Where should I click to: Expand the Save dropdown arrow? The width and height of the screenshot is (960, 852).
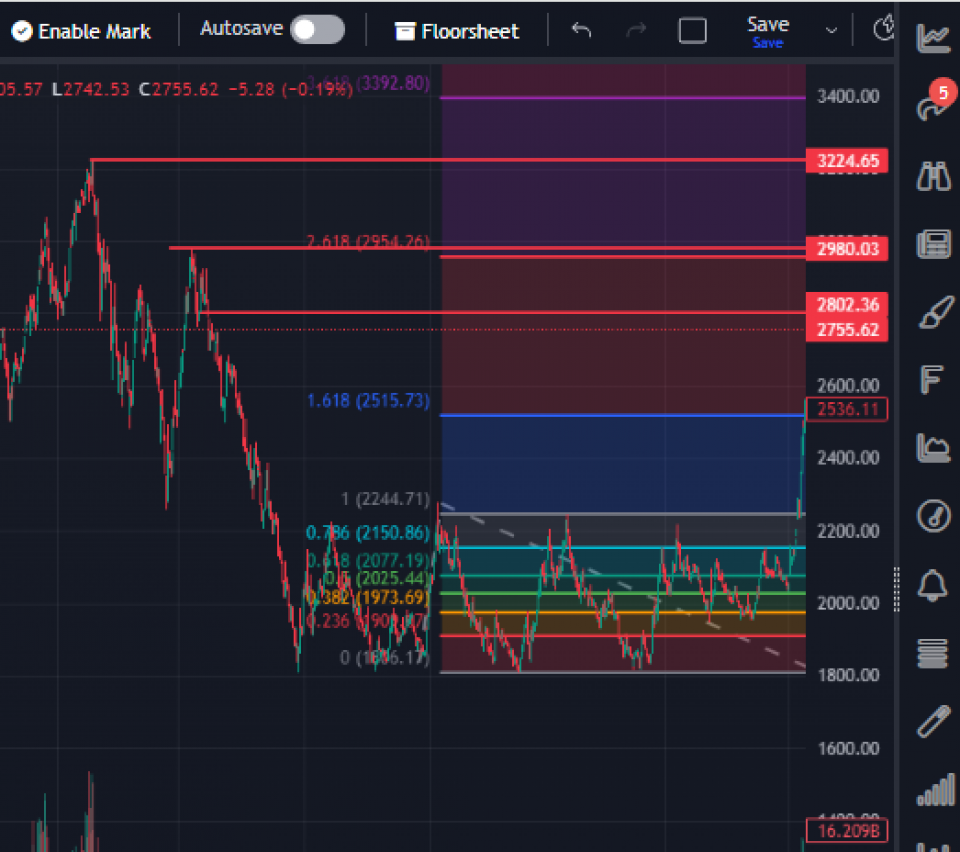tap(831, 30)
